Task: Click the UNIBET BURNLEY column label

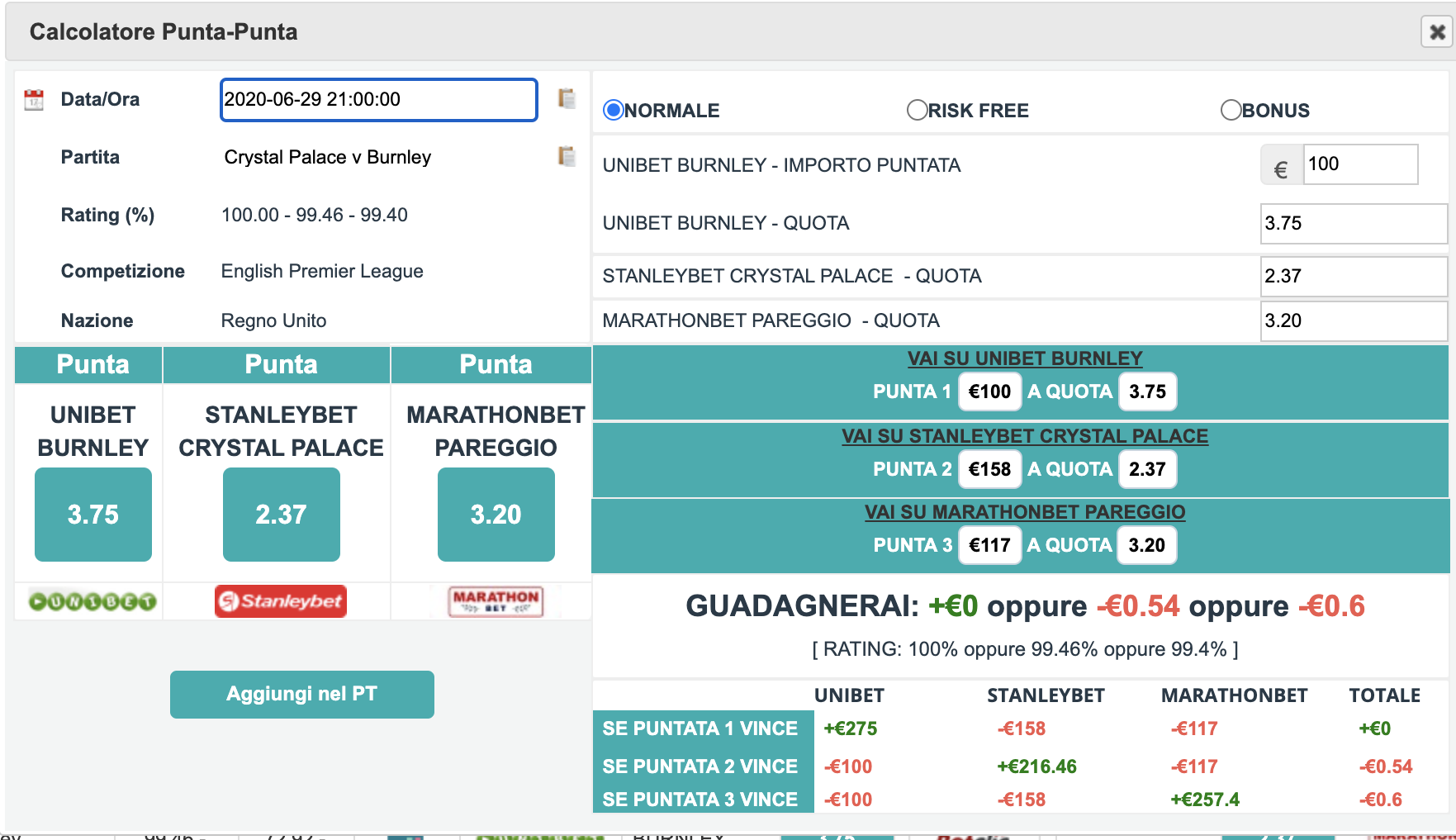Action: click(x=92, y=431)
